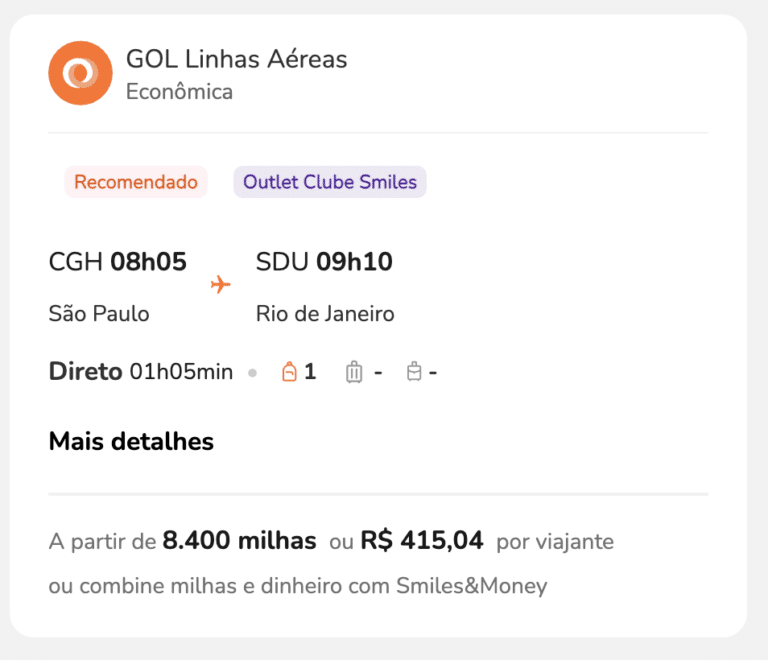768x660 pixels.
Task: Expand Mais detalhes for this flight
Action: [x=131, y=441]
